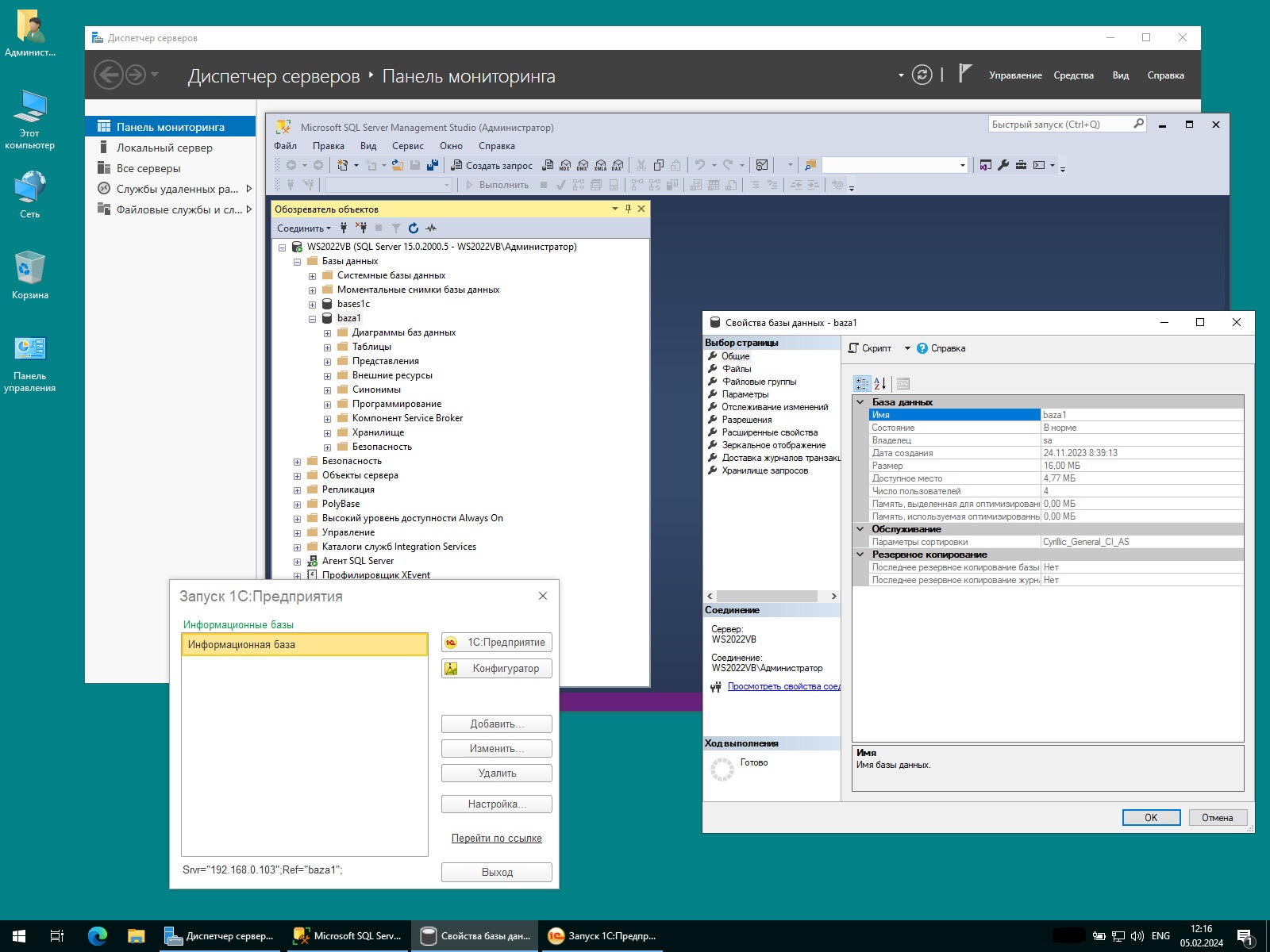1270x952 pixels.
Task: Click the refresh icon in Object Explorer
Action: coord(414,228)
